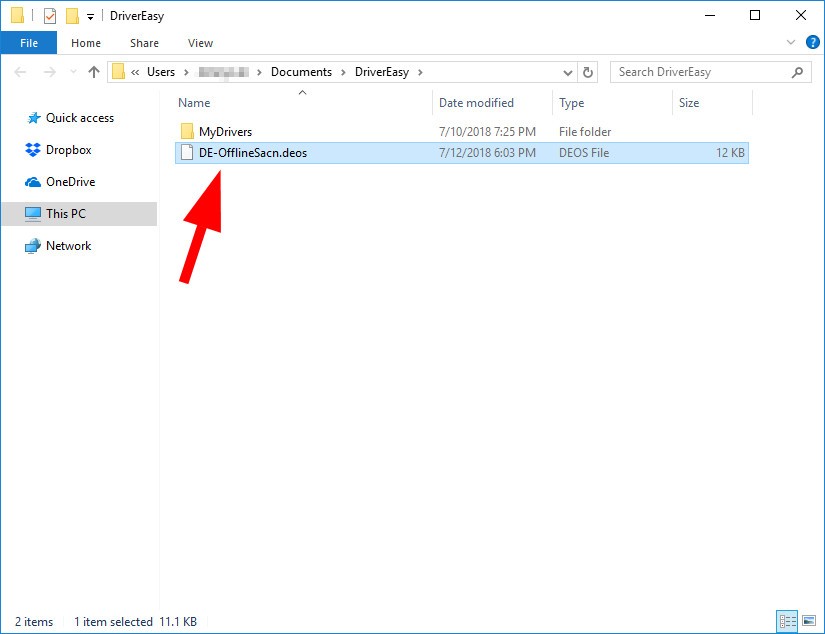Maximize the DriverEasy window
The image size is (825, 634).
pyautogui.click(x=755, y=15)
